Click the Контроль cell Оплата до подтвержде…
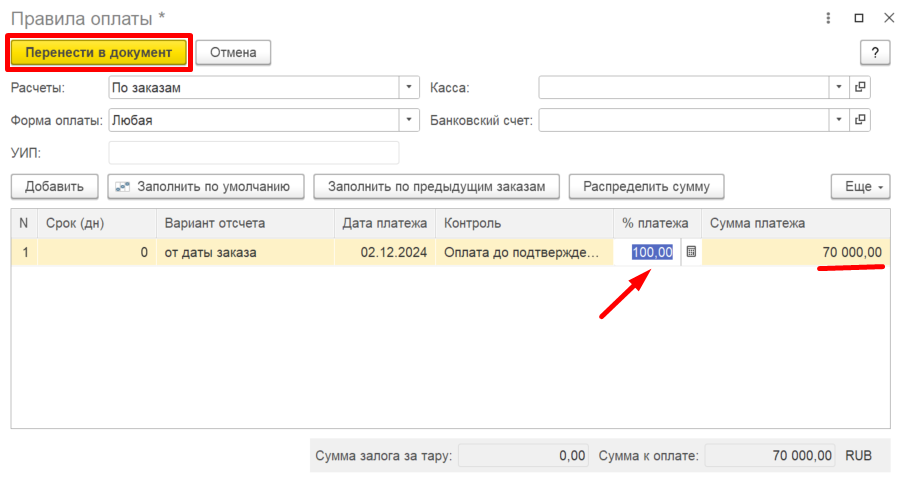 click(x=524, y=252)
